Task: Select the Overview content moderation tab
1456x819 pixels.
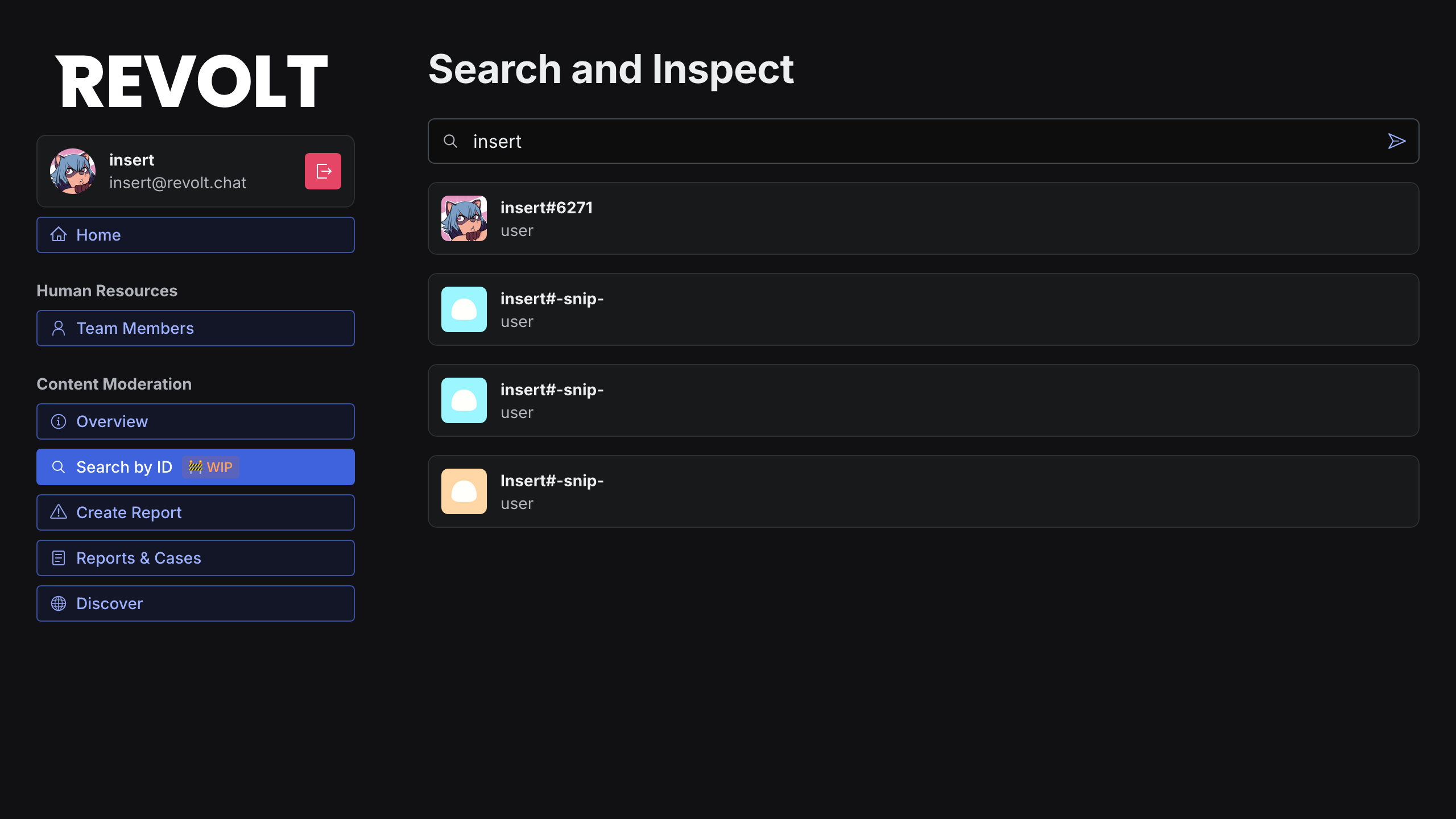Action: click(195, 421)
